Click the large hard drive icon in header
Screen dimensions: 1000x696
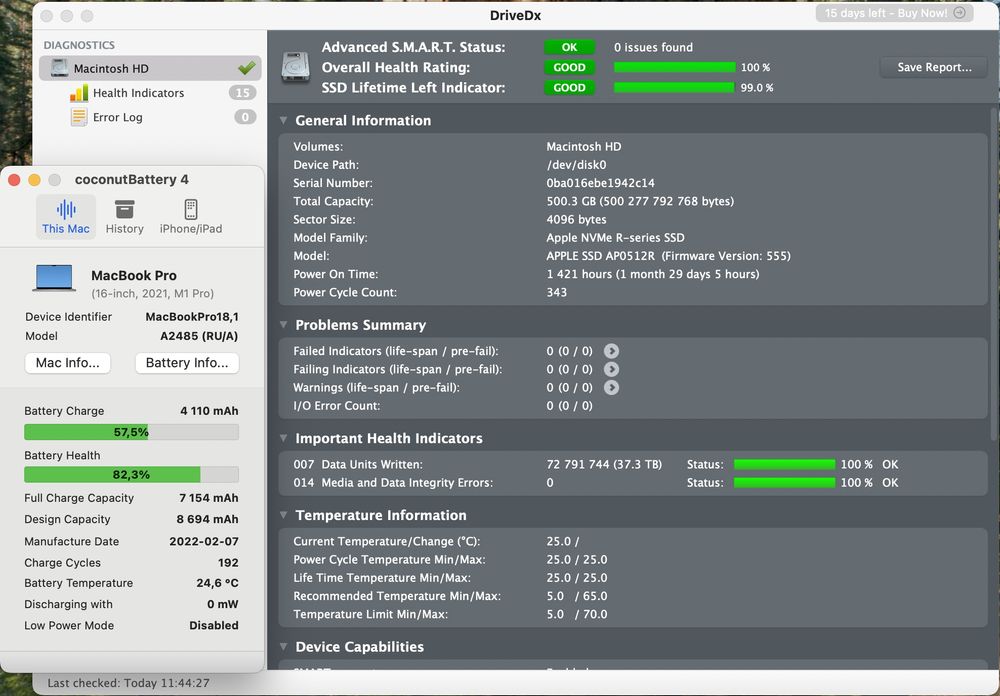tap(295, 67)
